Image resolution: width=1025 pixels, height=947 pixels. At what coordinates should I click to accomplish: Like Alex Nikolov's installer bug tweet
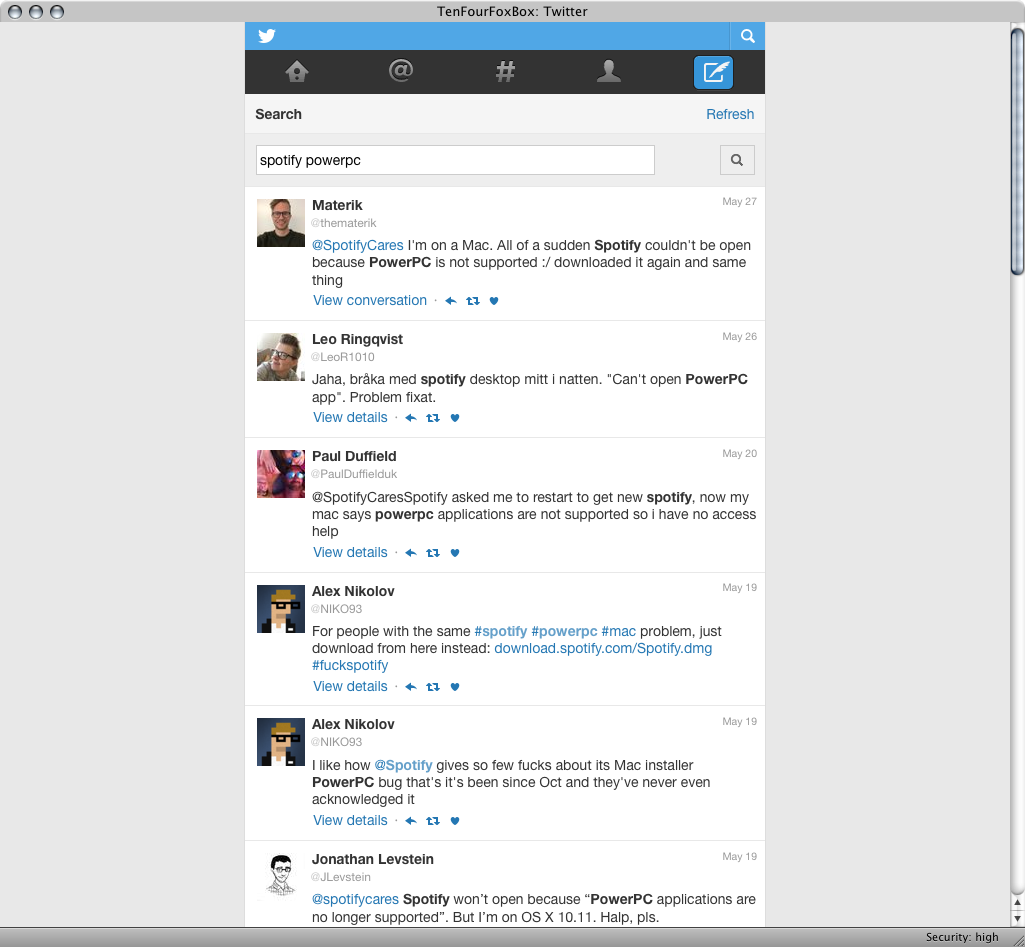click(x=455, y=821)
